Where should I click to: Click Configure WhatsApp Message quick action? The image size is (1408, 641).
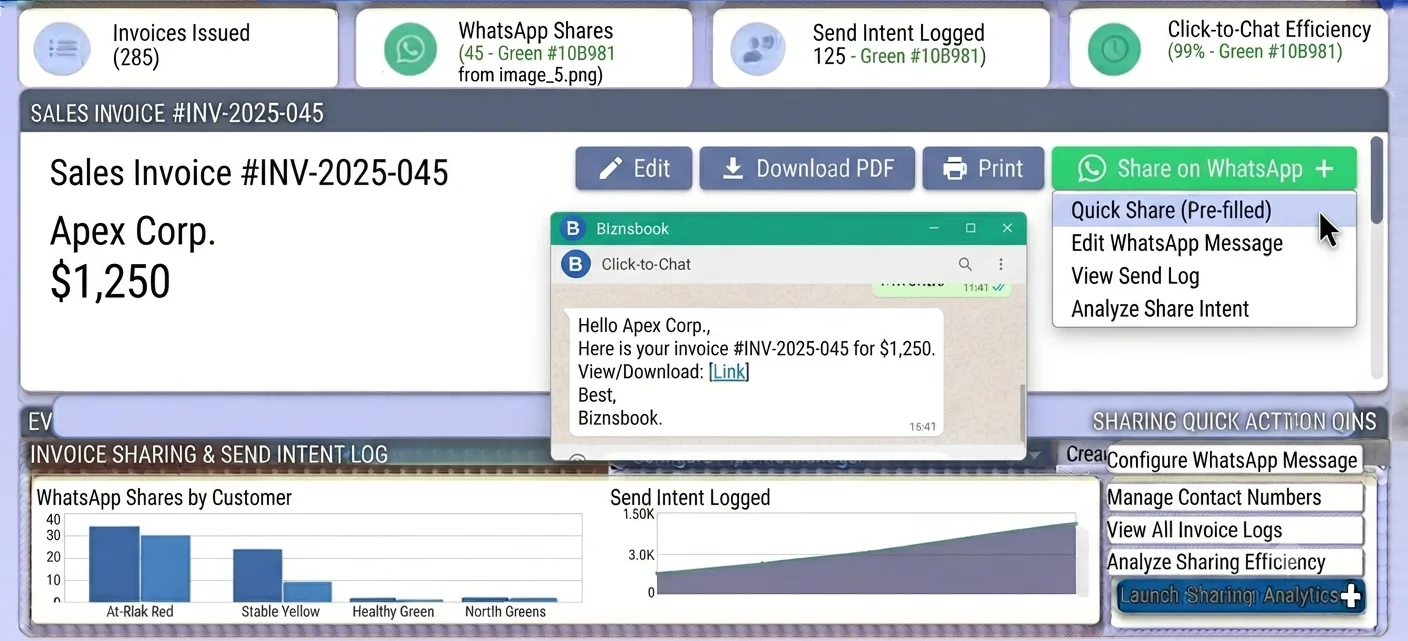tap(1232, 460)
